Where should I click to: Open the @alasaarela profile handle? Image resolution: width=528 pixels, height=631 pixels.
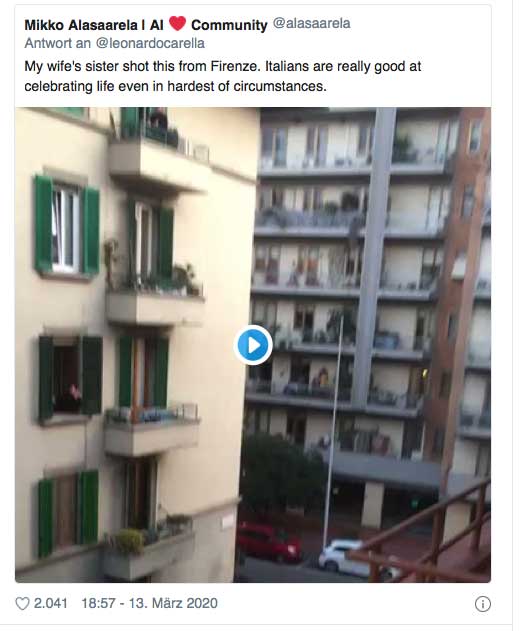pyautogui.click(x=311, y=23)
